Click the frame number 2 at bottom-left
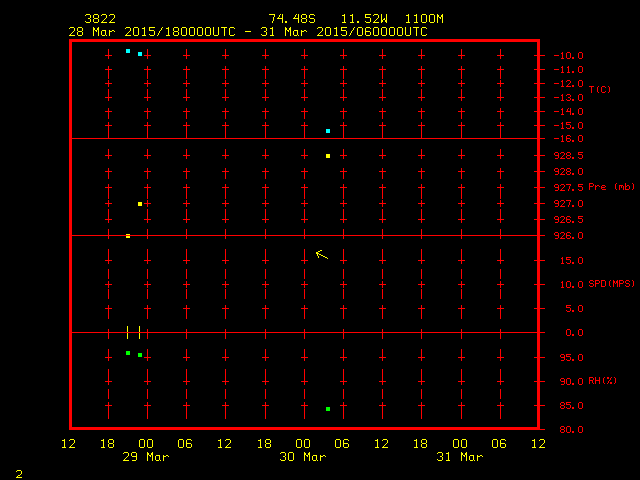640x480 pixels. 19,472
